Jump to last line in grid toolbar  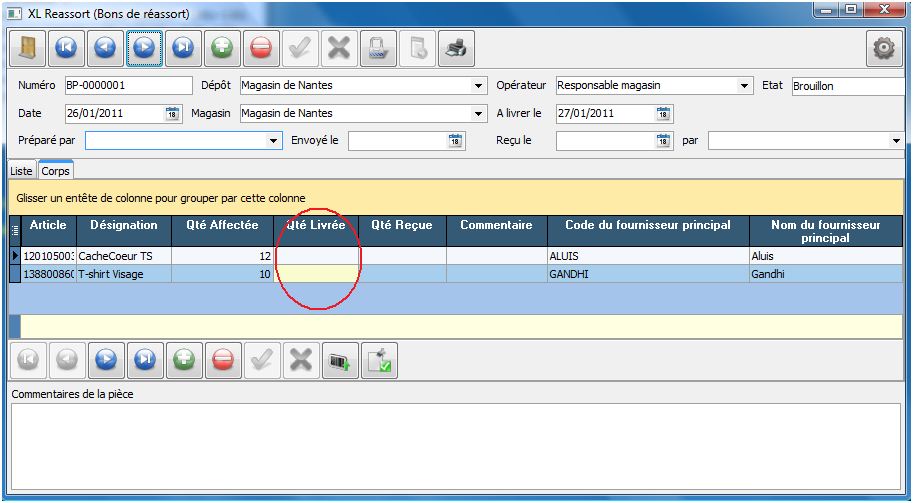145,360
